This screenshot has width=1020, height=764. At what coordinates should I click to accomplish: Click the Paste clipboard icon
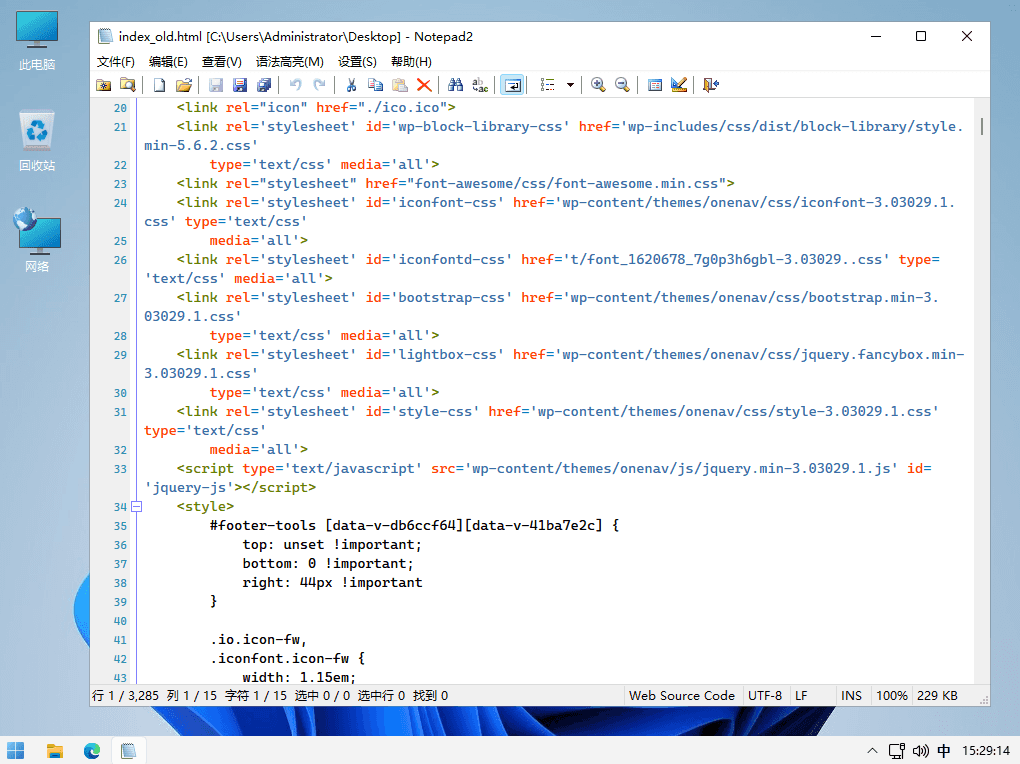click(x=399, y=85)
